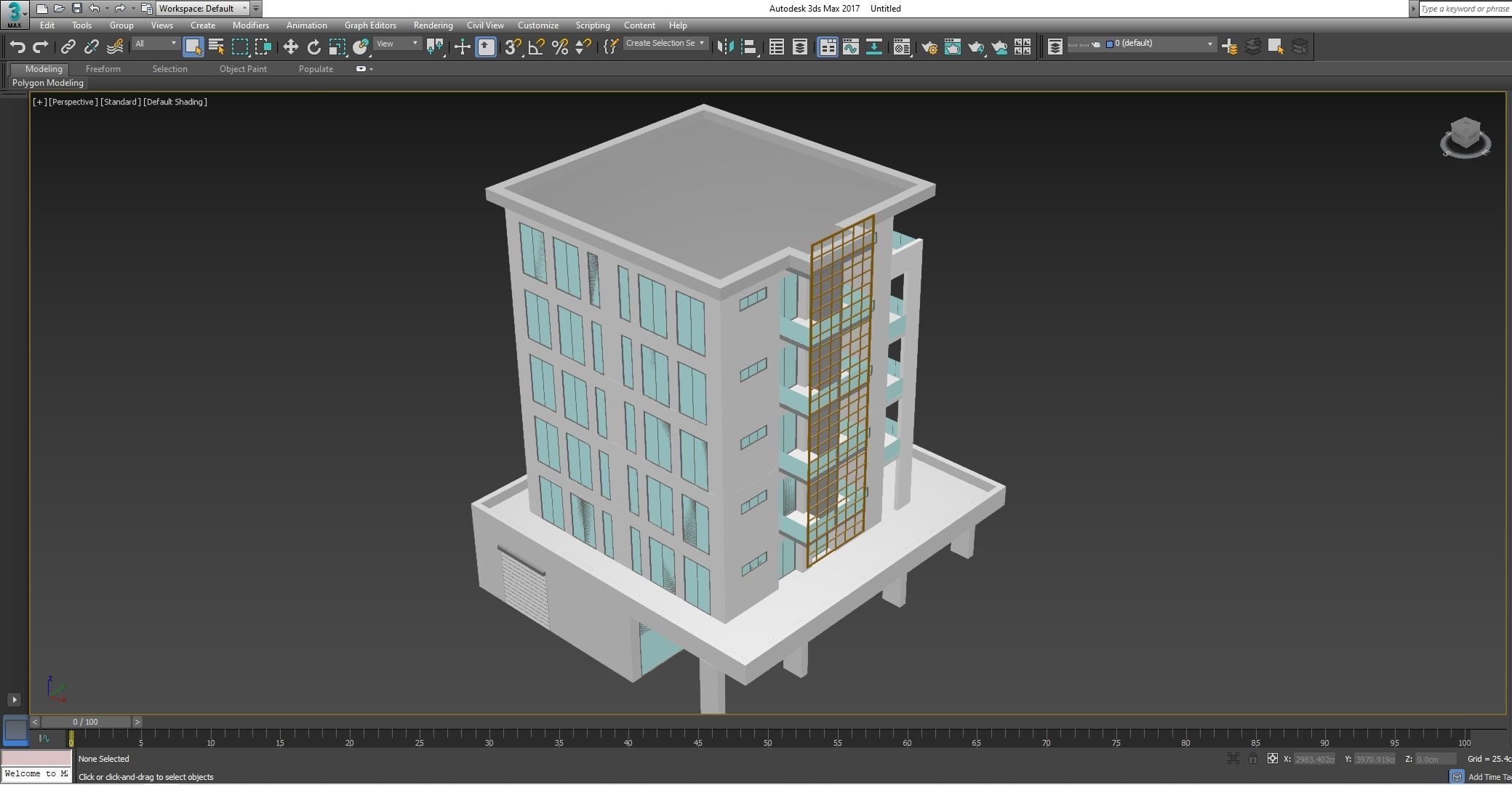Expand the 0 (default) layer dropdown
The height and width of the screenshot is (785, 1512).
[x=1210, y=44]
